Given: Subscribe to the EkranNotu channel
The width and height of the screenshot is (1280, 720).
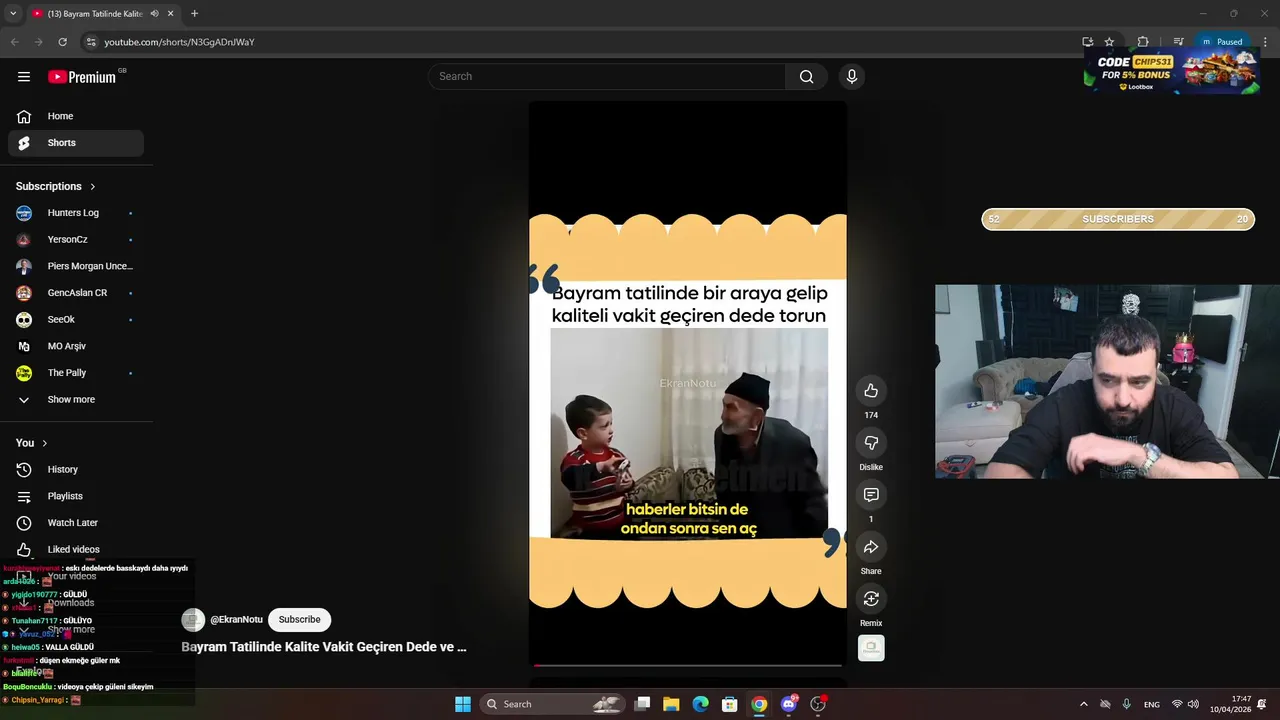Looking at the screenshot, I should 299,620.
